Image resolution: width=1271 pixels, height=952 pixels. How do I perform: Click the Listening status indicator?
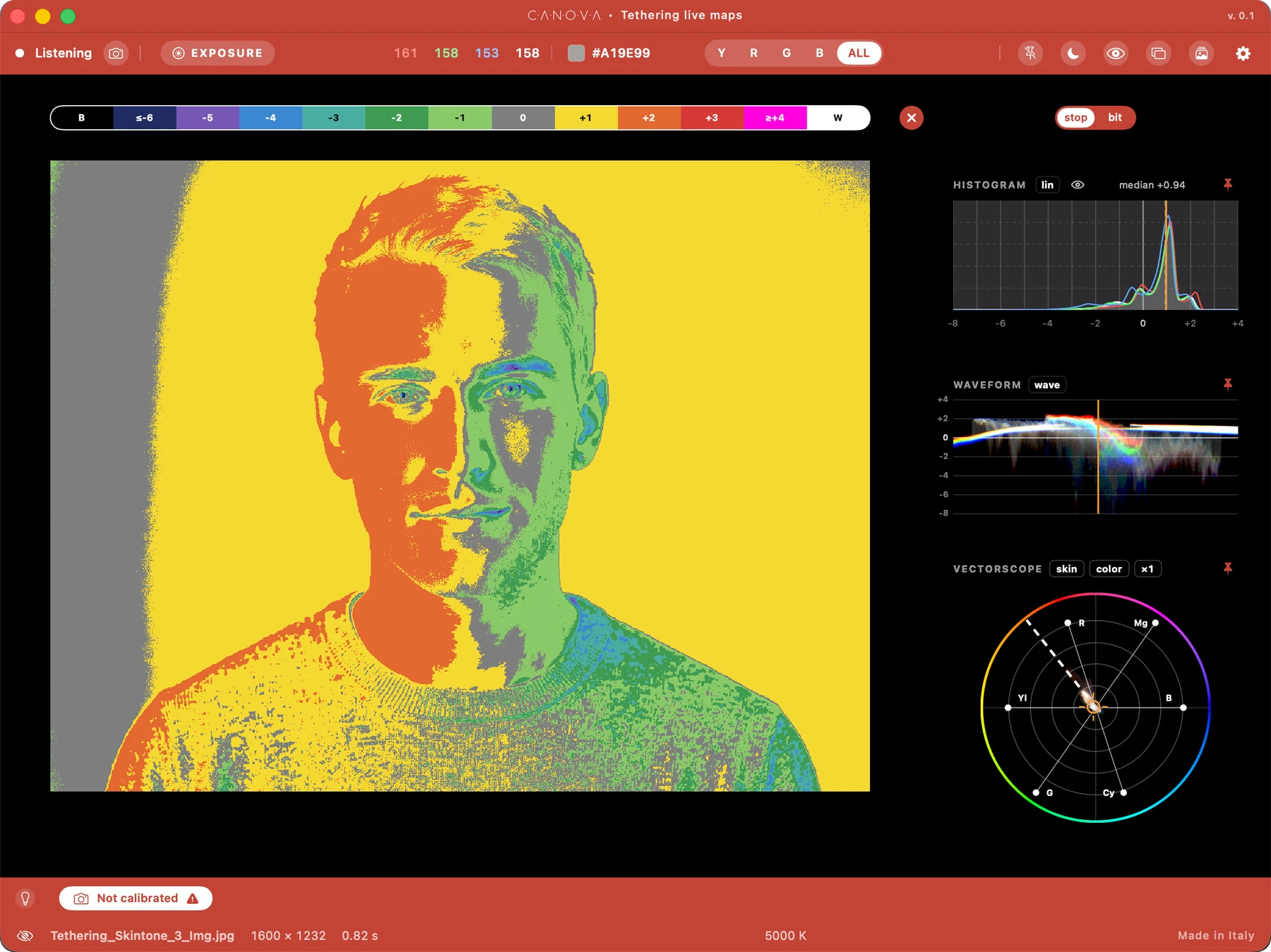(x=54, y=53)
